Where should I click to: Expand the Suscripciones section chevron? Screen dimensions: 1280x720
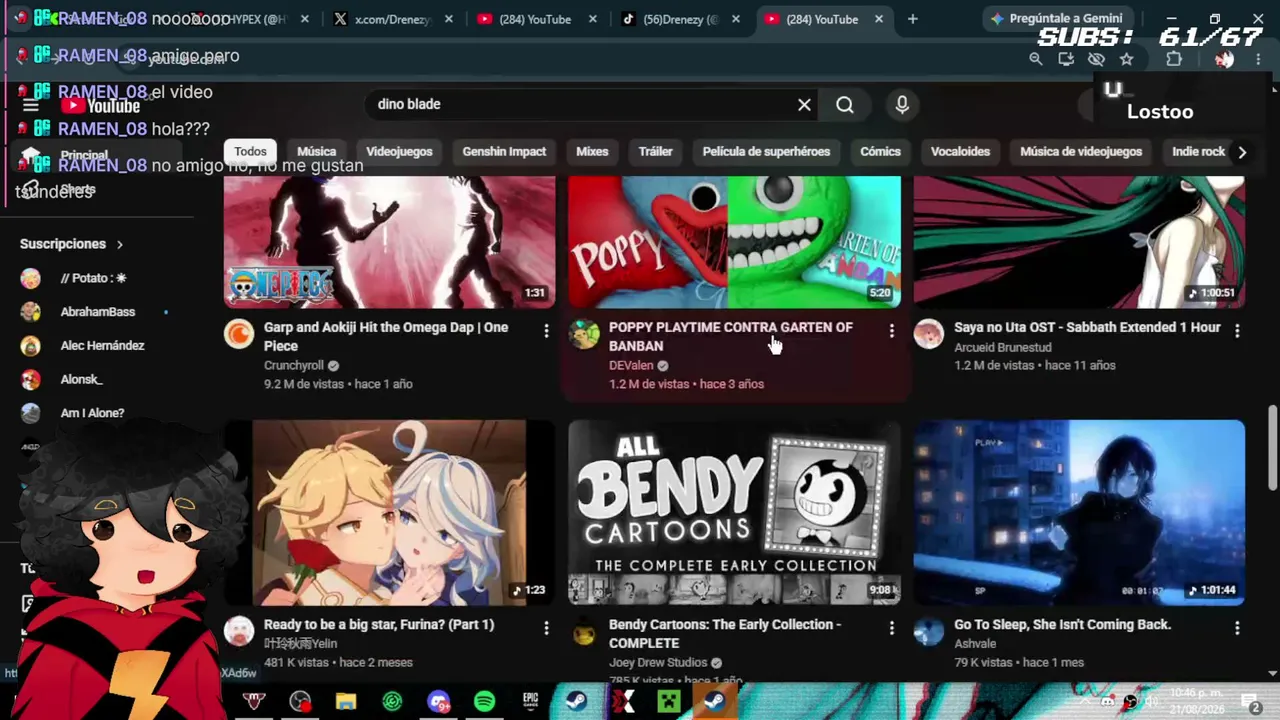point(120,244)
